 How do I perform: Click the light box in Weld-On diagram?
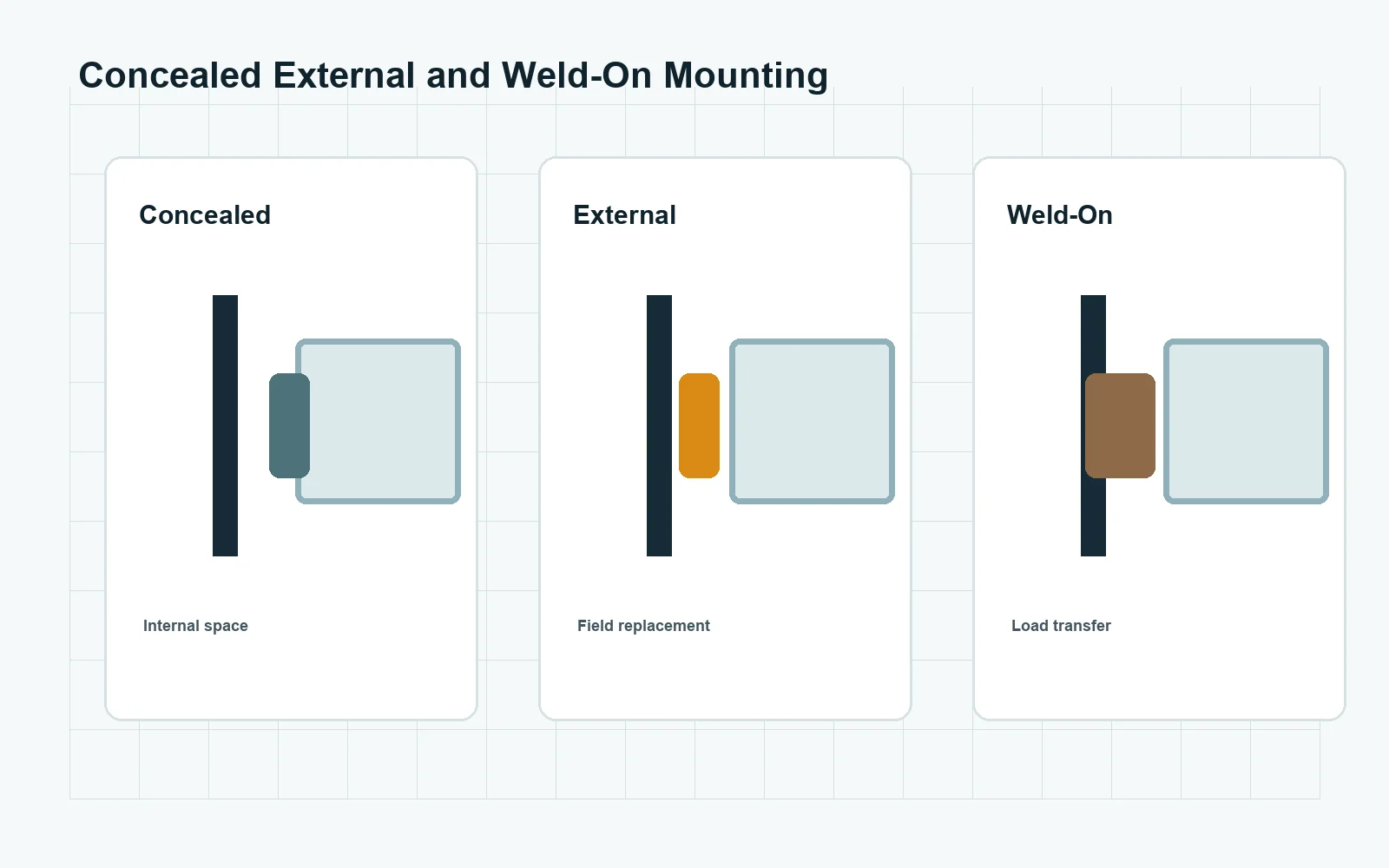[1246, 421]
